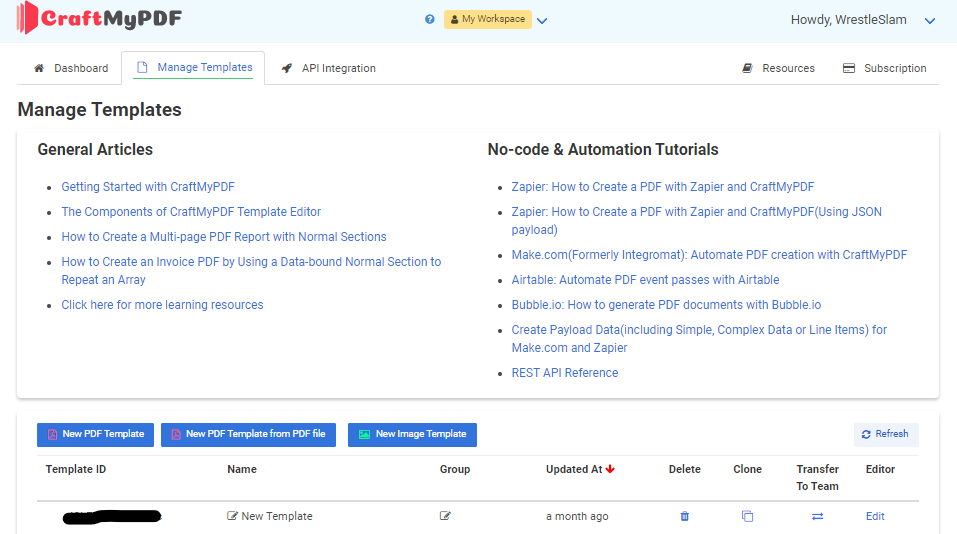Open the REST API Reference link
Screen dimensions: 957x534
(565, 373)
